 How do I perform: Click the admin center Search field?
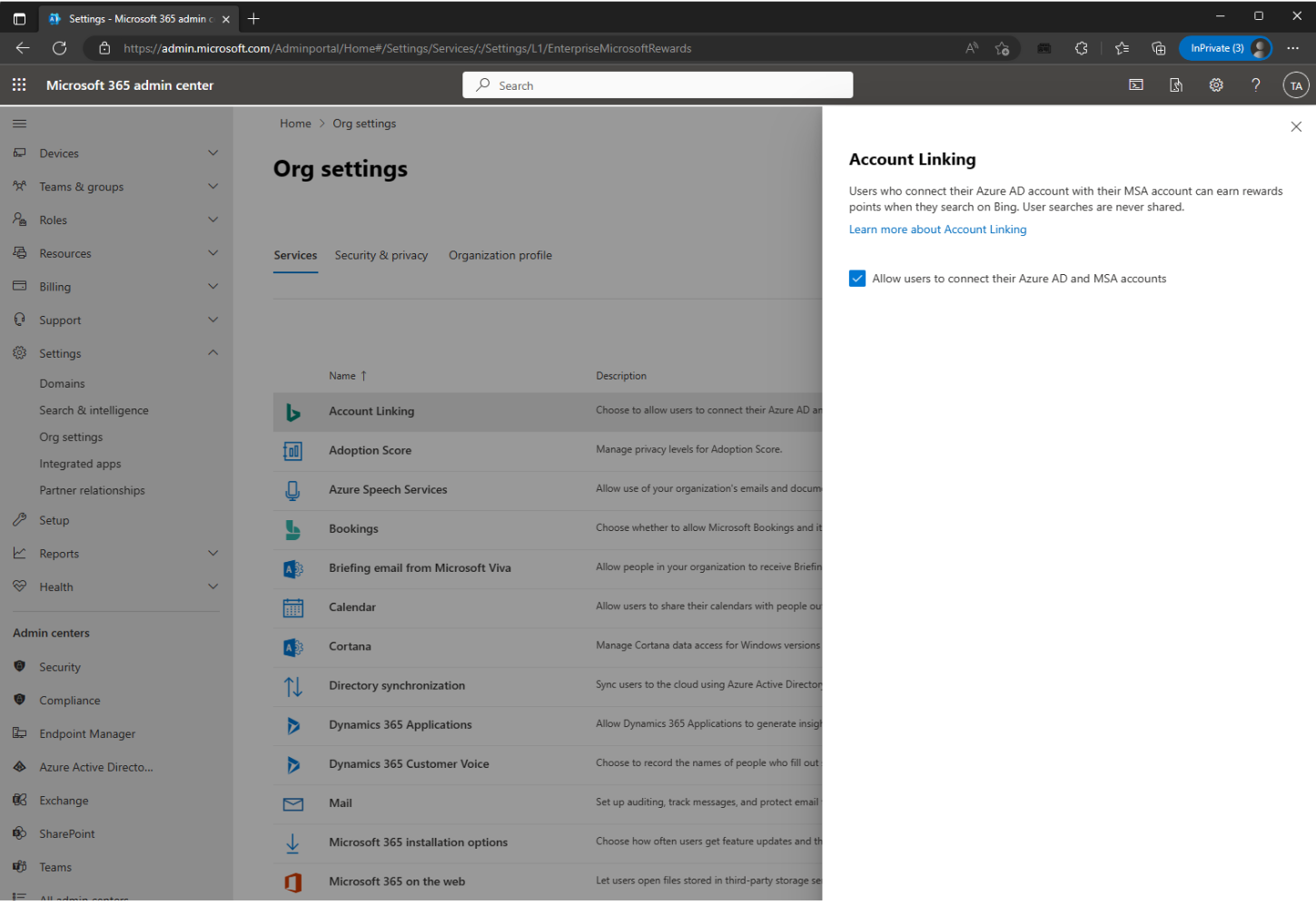click(x=658, y=84)
